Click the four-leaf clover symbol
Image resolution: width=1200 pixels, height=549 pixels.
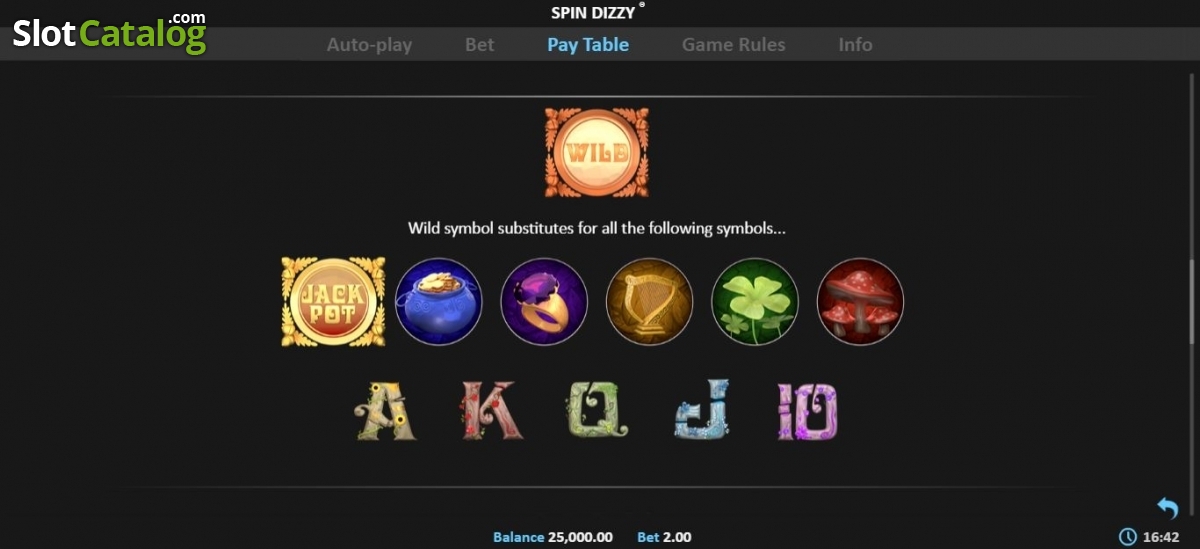(x=755, y=302)
